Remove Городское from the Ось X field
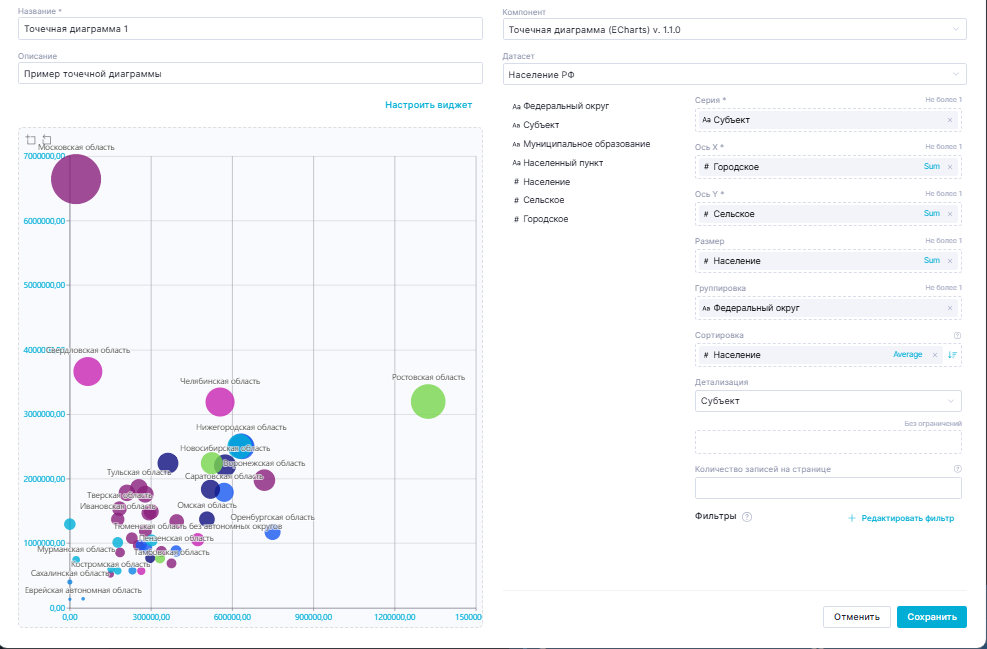The height and width of the screenshot is (649, 987). pyautogui.click(x=949, y=167)
